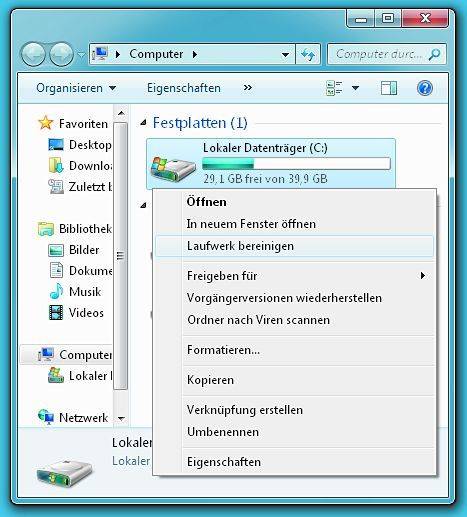Show more toolbar commands chevron

click(x=248, y=88)
